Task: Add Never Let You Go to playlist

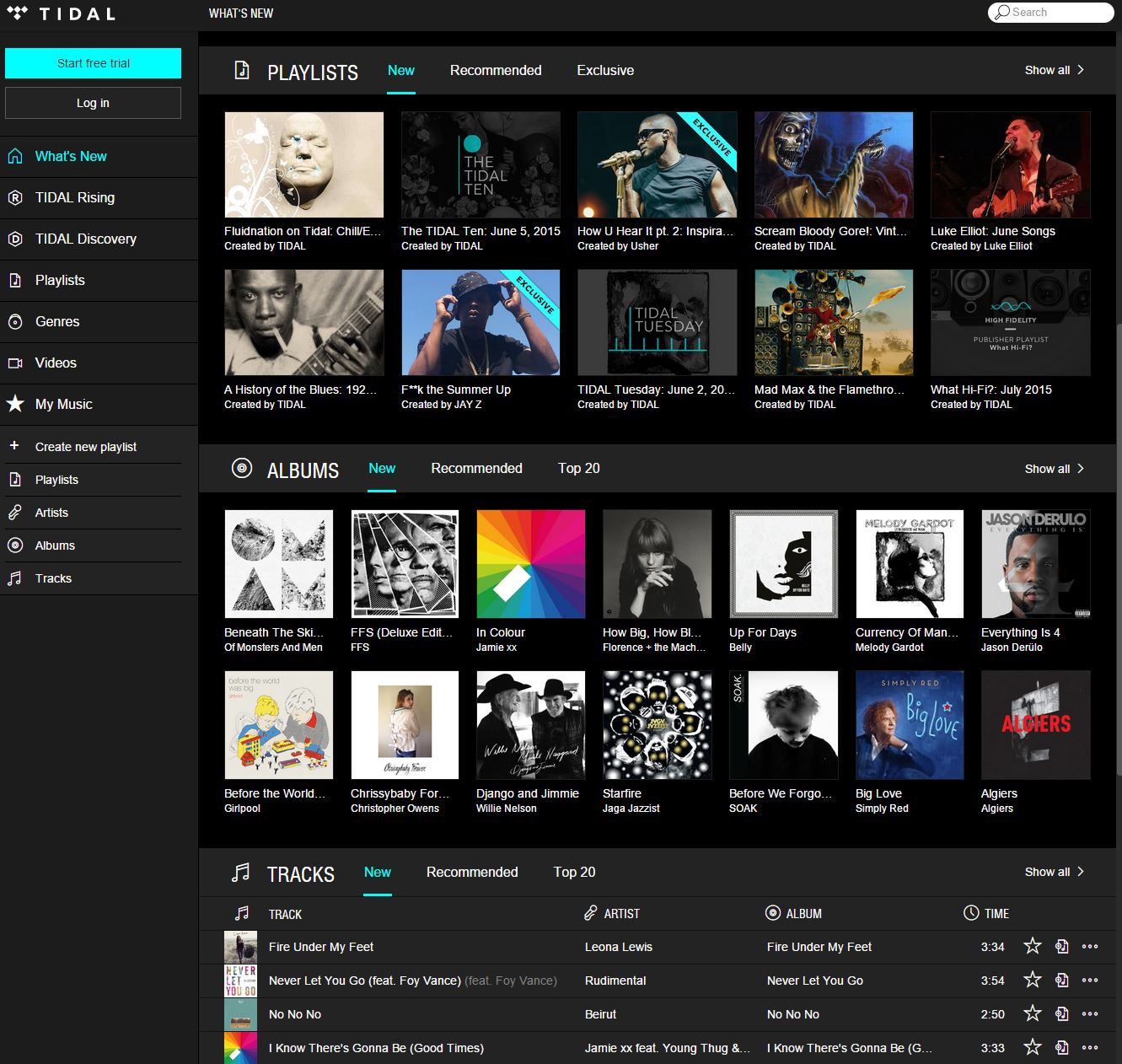Action: (x=1062, y=980)
